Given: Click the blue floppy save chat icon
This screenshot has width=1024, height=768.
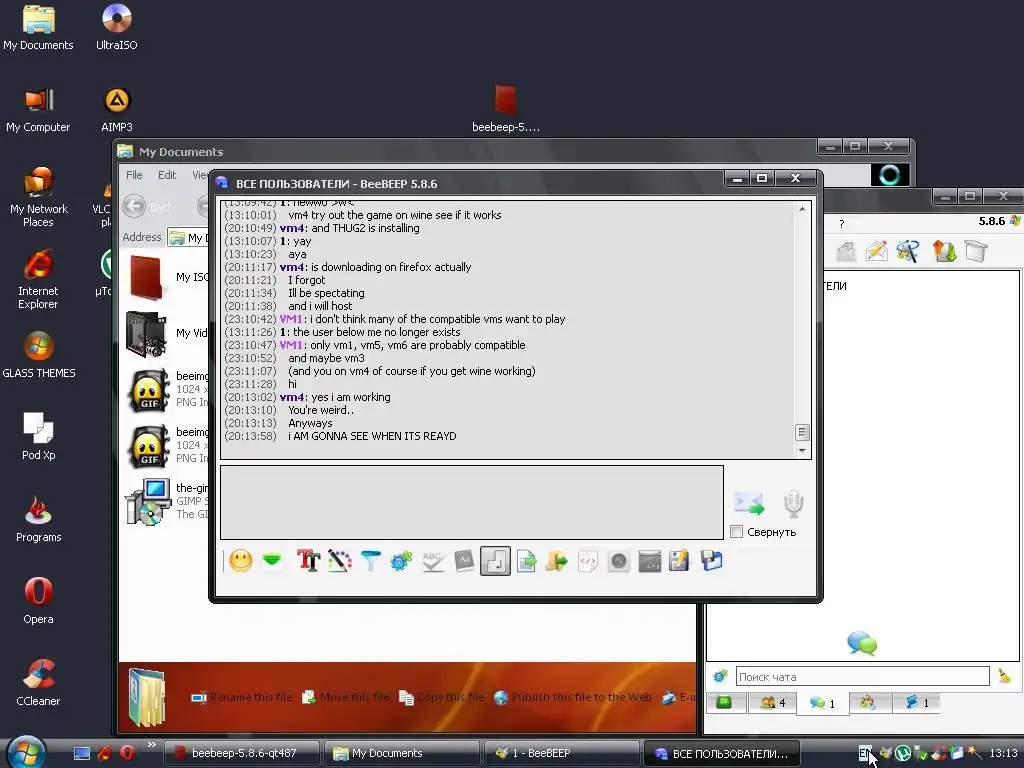Looking at the screenshot, I should coord(711,561).
